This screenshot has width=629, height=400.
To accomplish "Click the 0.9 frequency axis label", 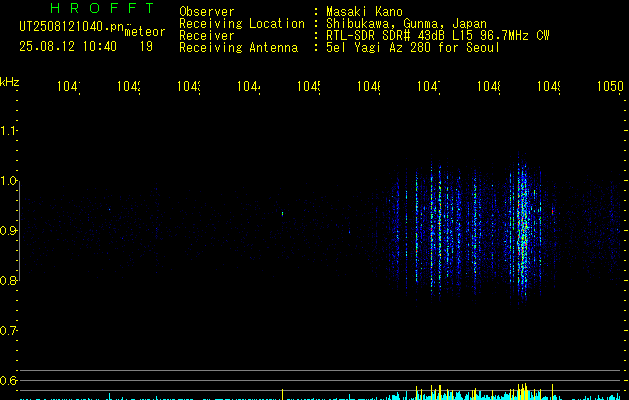I will click(8, 231).
